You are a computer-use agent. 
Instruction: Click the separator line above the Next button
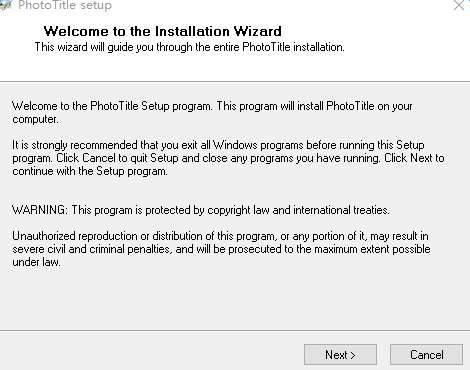pyautogui.click(x=235, y=331)
